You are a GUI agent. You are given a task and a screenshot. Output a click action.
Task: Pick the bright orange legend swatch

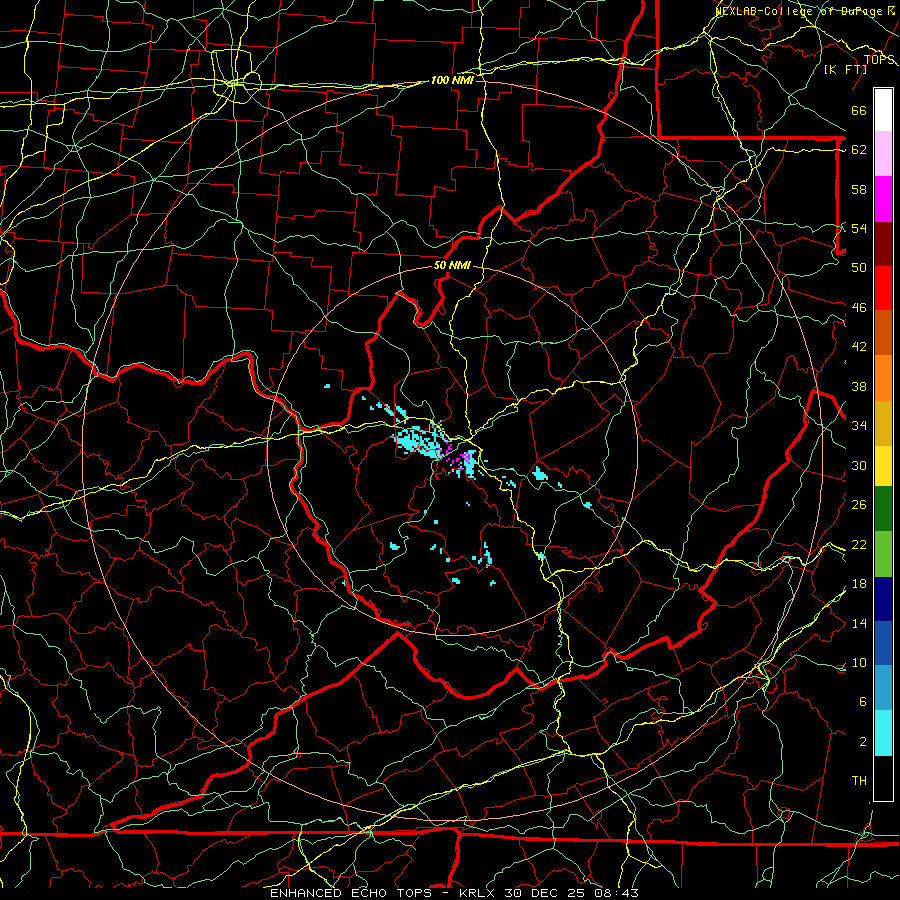coord(883,378)
